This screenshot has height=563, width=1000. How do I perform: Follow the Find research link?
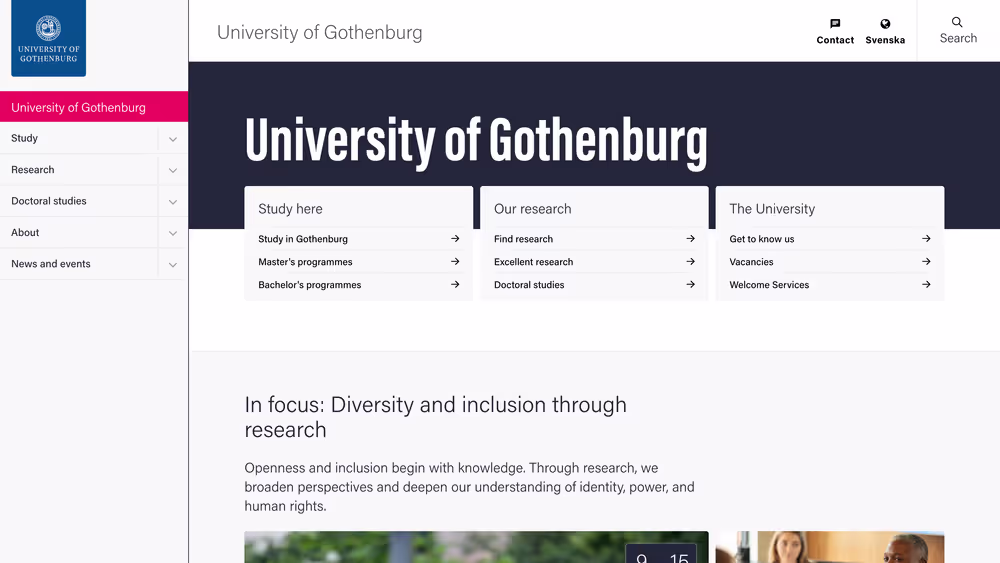tap(523, 238)
